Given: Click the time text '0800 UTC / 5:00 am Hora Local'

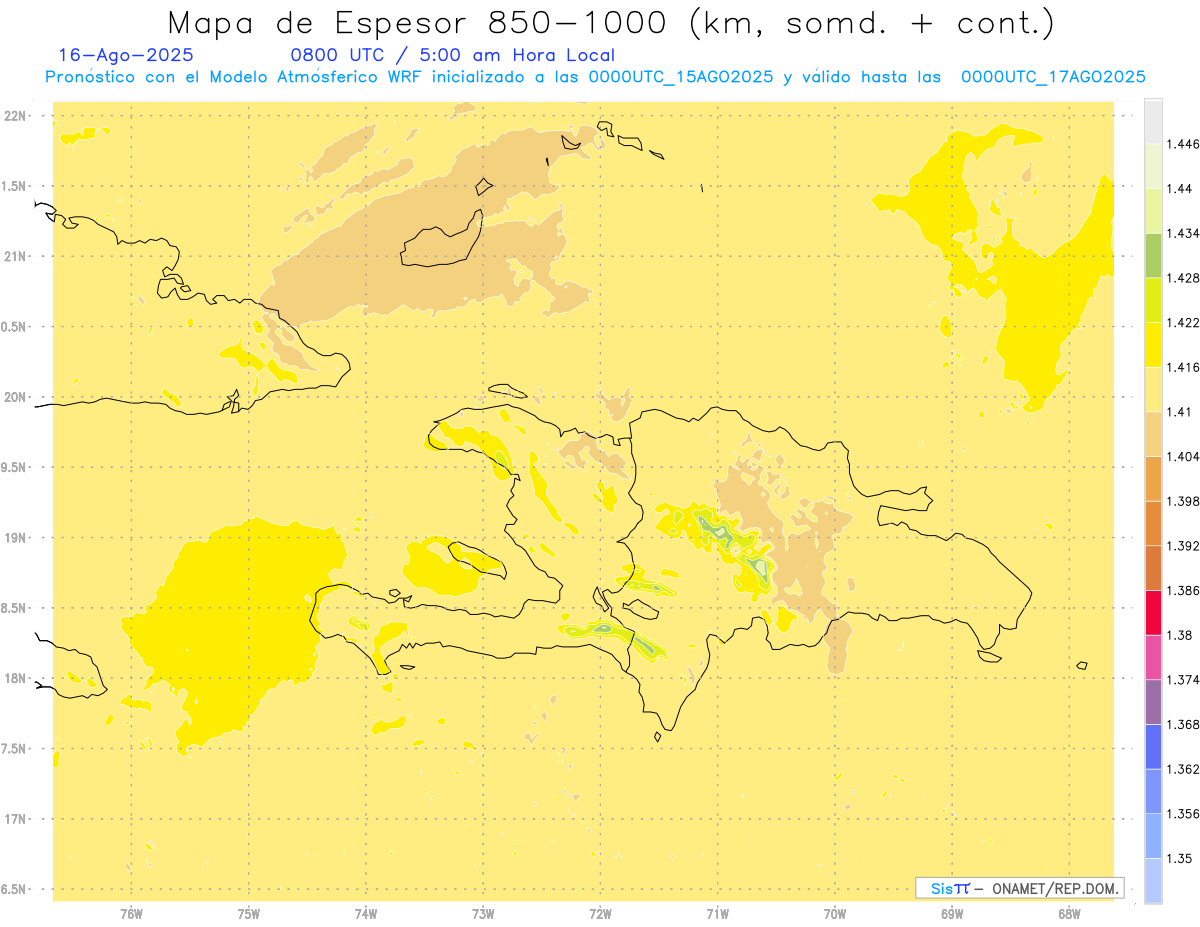Looking at the screenshot, I should [x=452, y=56].
